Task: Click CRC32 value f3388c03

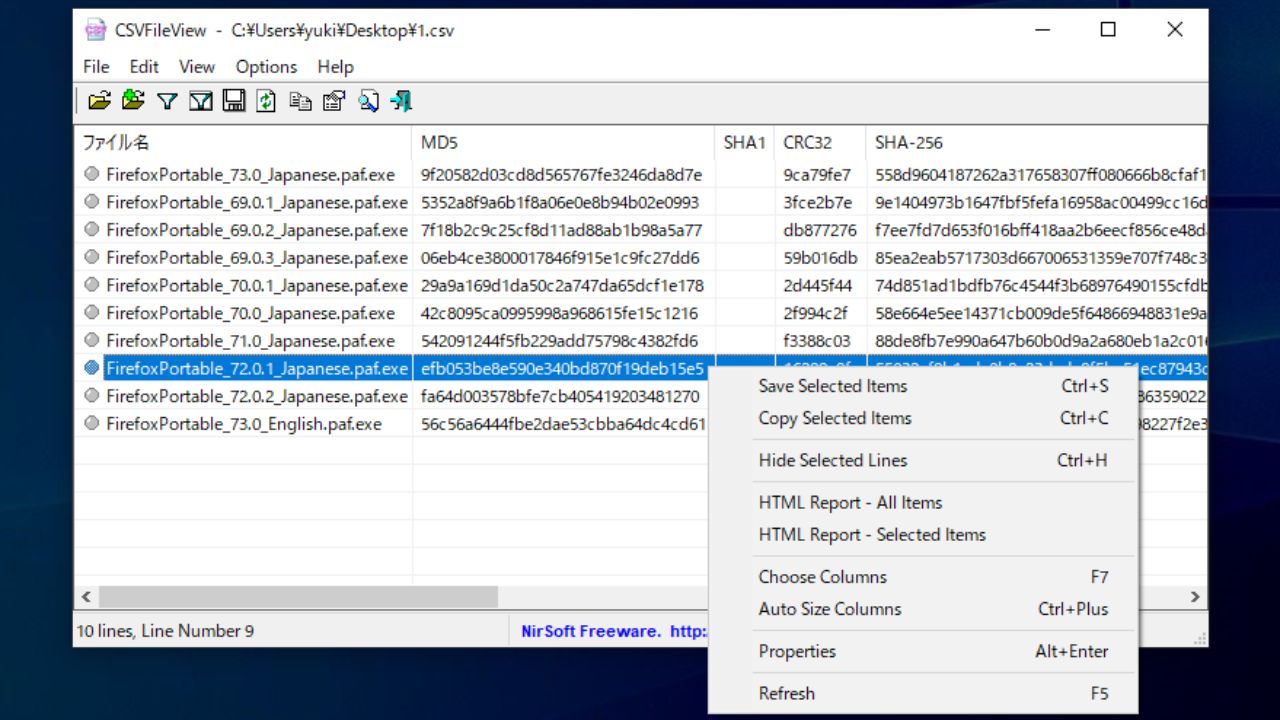Action: coord(817,341)
